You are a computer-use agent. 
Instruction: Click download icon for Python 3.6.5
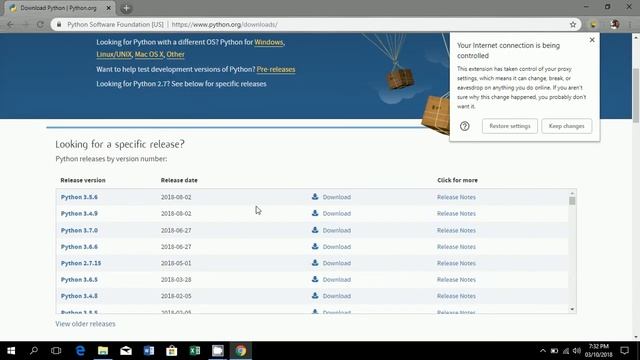tap(315, 279)
